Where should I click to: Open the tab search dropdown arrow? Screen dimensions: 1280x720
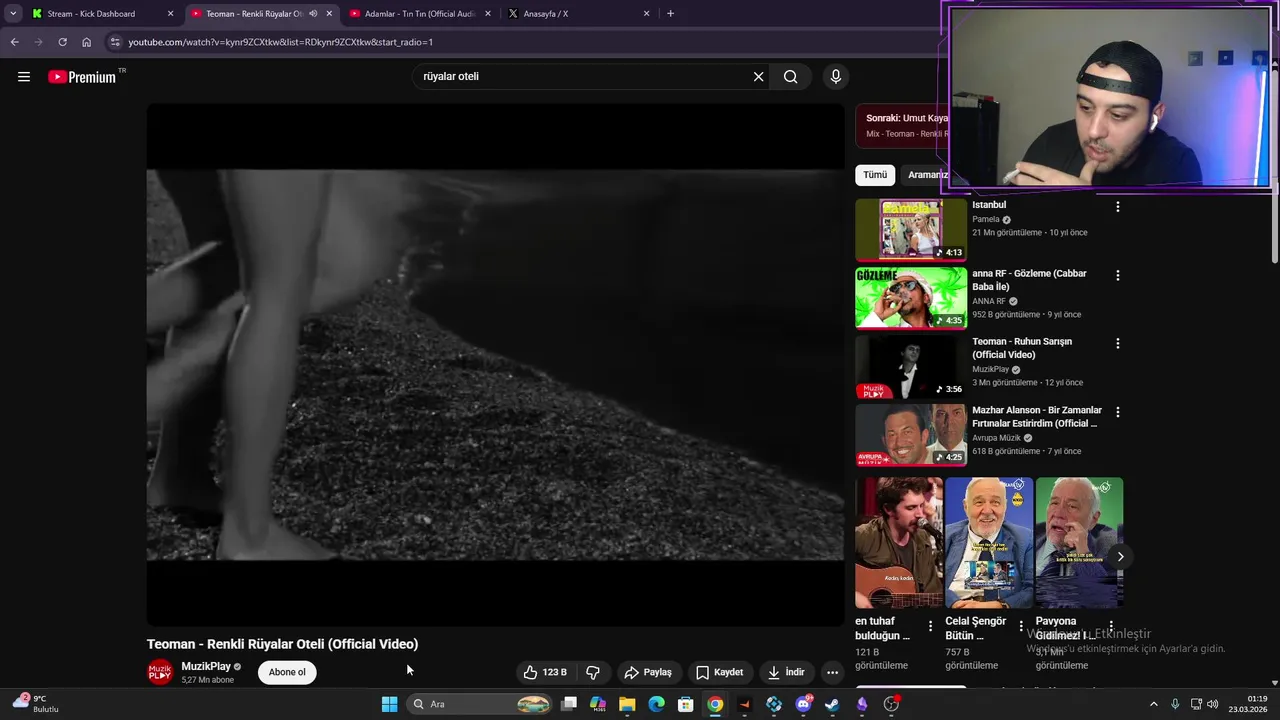[13, 14]
